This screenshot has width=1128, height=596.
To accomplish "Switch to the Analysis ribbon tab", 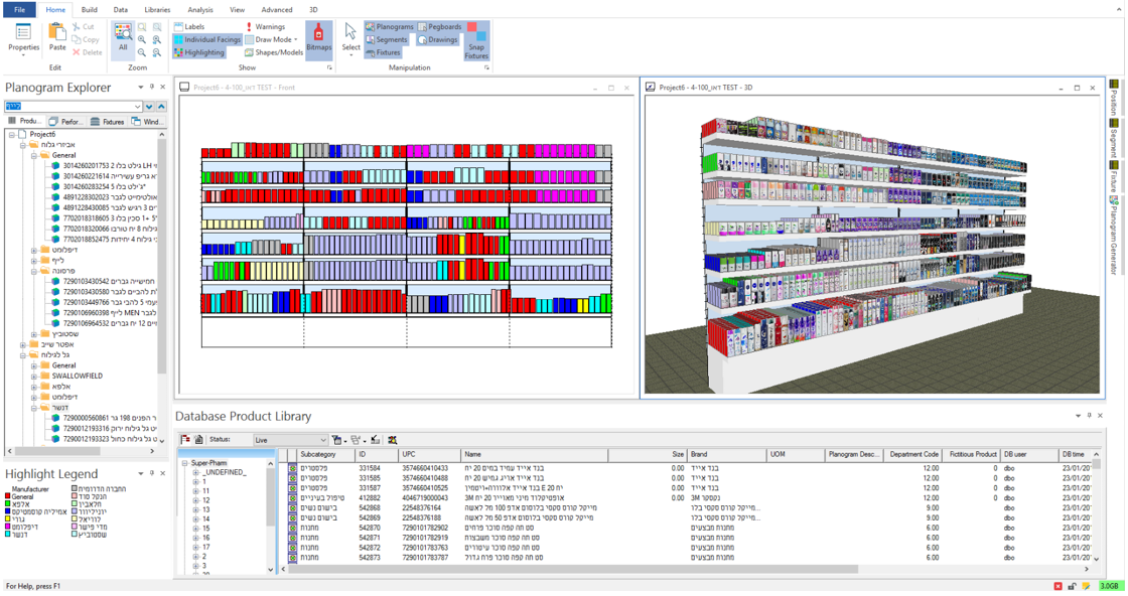I will [x=200, y=10].
